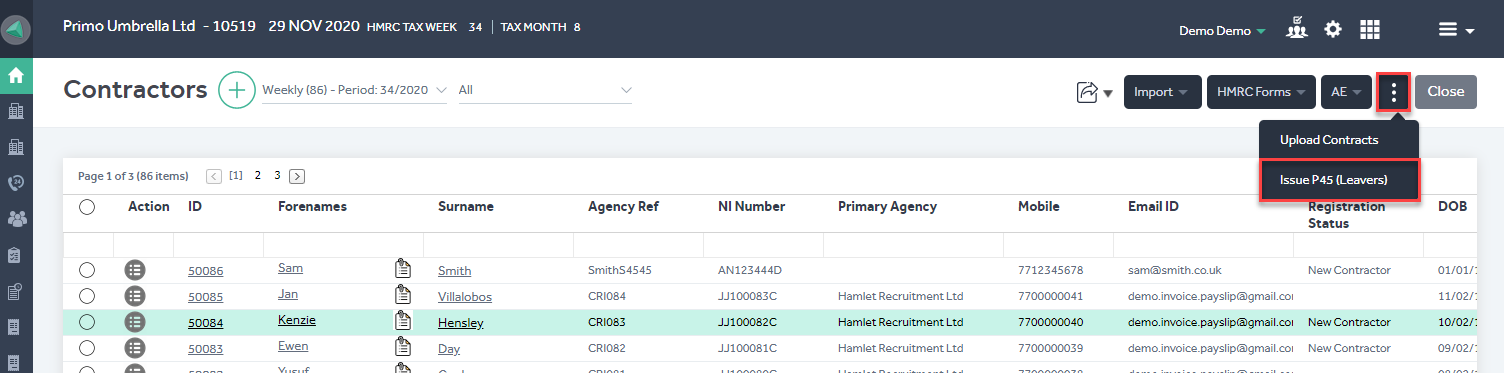Click the home icon in sidebar
Screen dimensions: 1504x373
point(16,75)
